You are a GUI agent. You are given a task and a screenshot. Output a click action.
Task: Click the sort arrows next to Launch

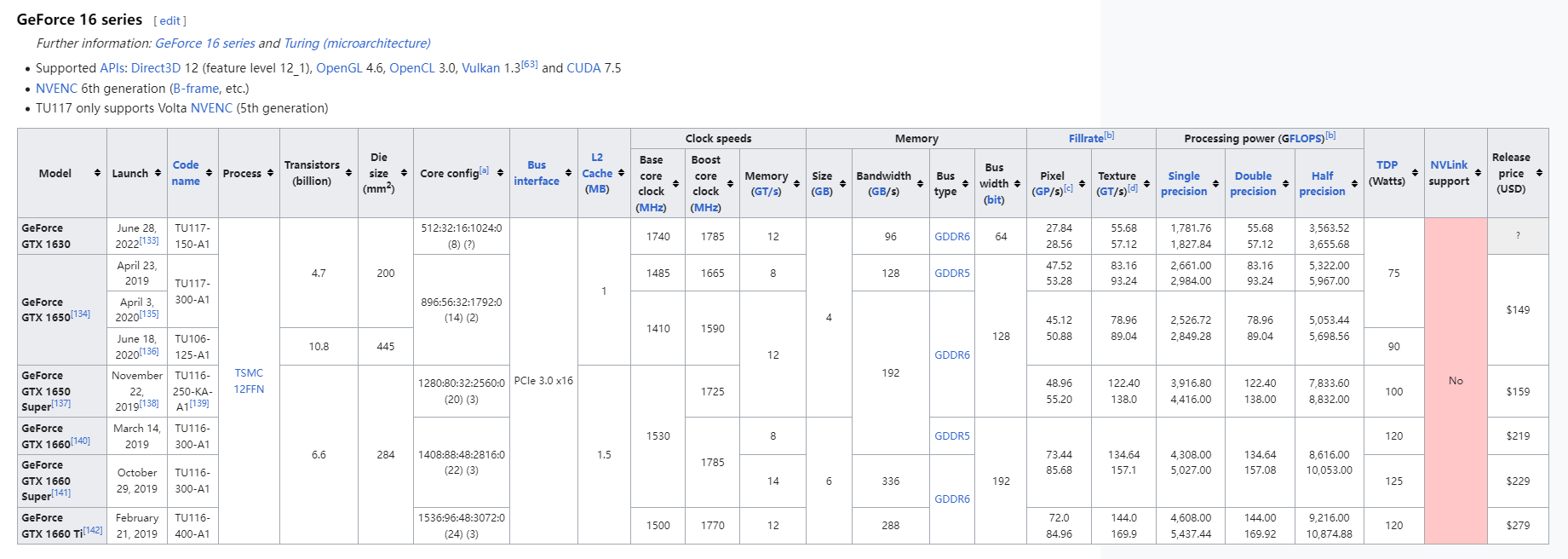[158, 173]
